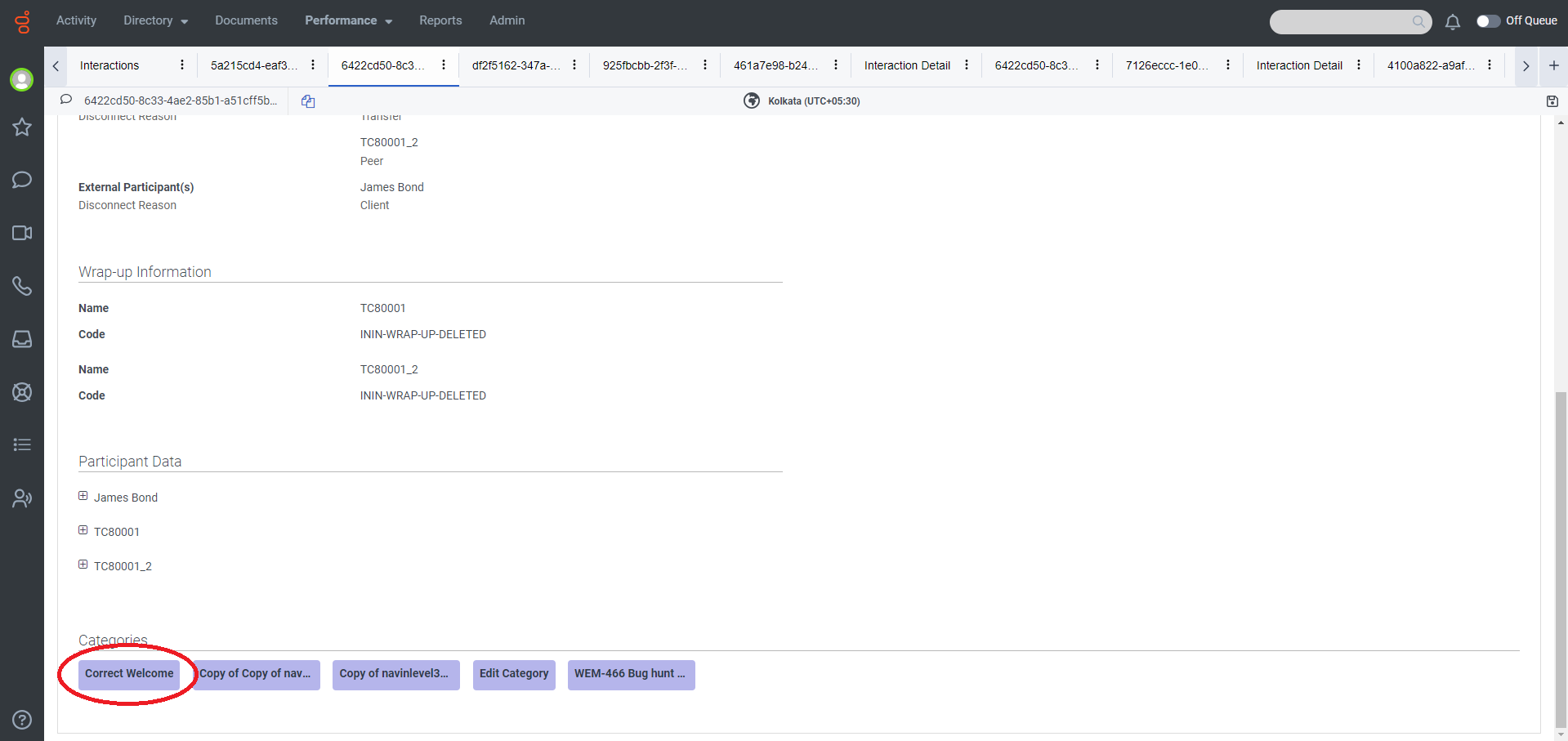Open the conversations chat bubble panel

click(x=22, y=180)
